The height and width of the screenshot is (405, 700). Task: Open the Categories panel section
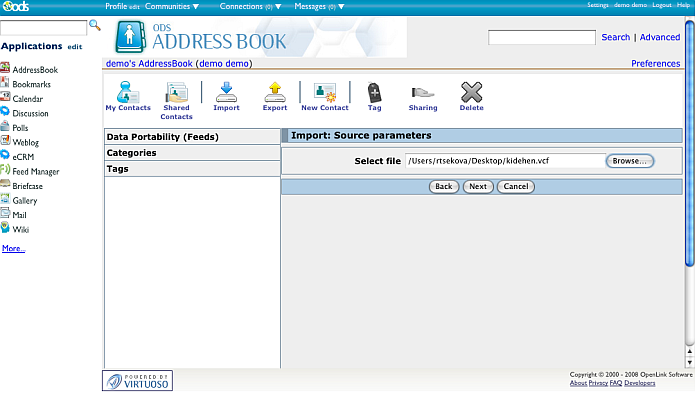tap(192, 153)
